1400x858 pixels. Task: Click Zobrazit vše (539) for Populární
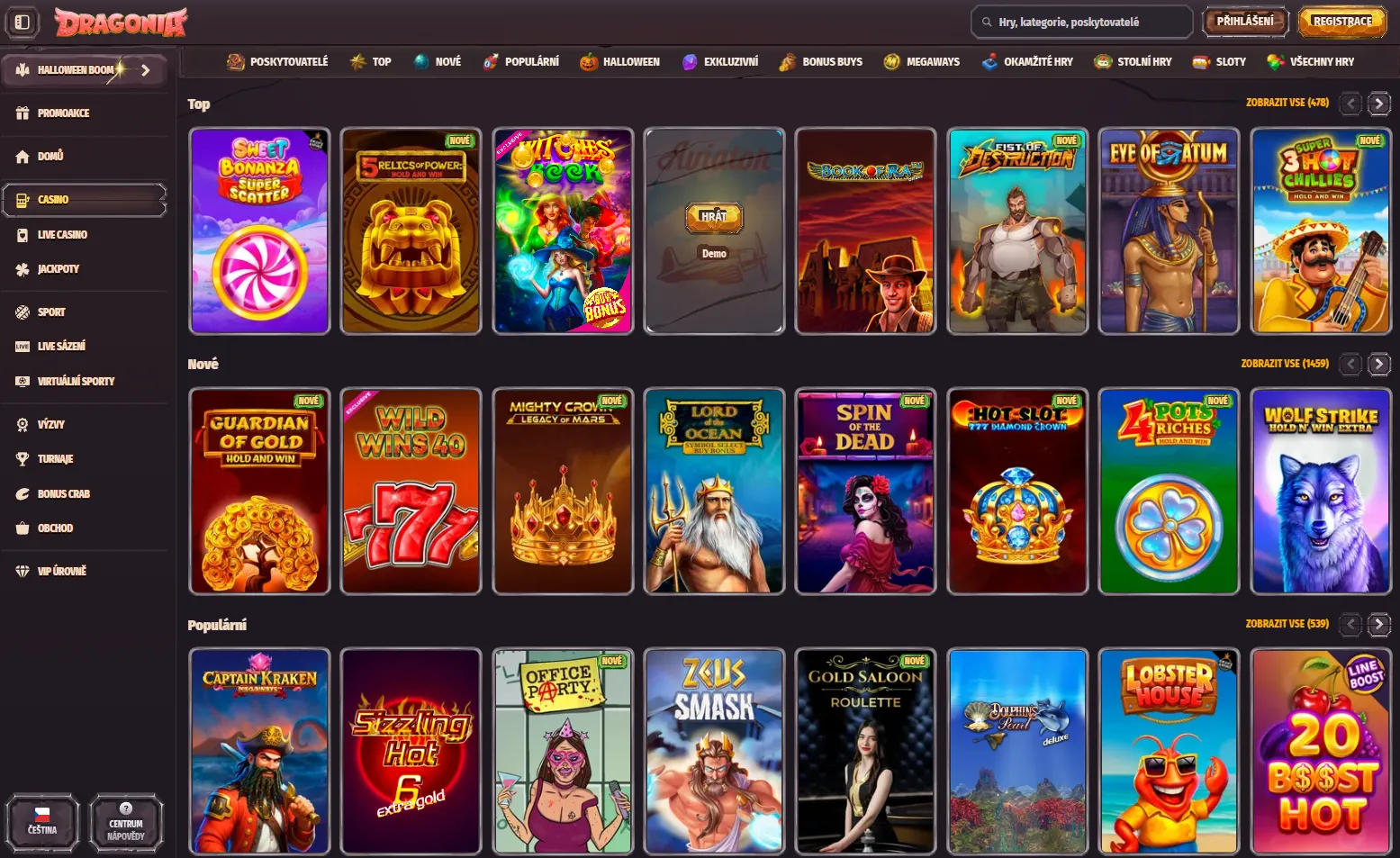pyautogui.click(x=1287, y=624)
